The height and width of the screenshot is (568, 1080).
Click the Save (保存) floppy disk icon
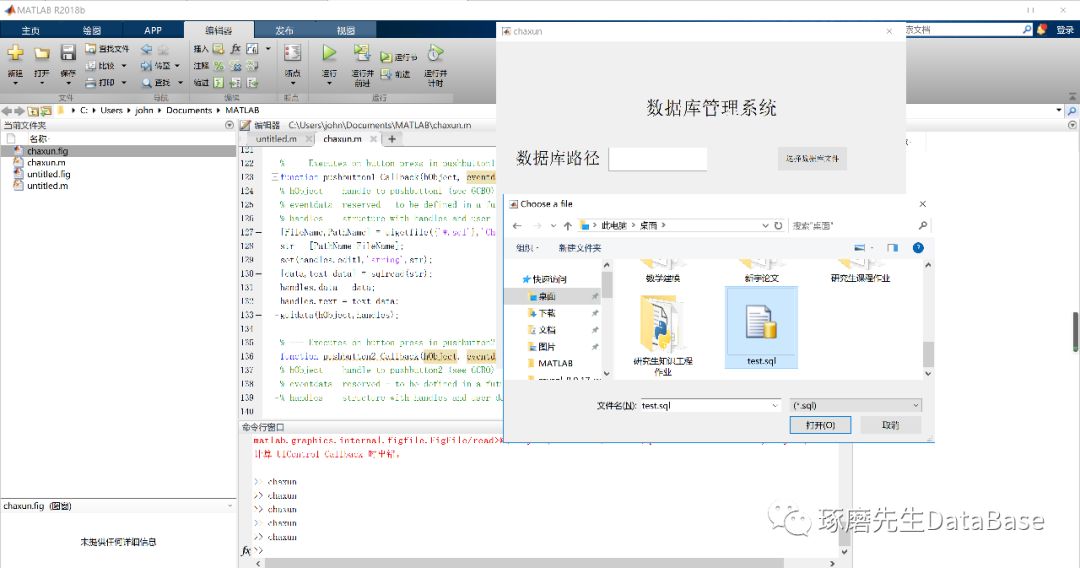68,52
